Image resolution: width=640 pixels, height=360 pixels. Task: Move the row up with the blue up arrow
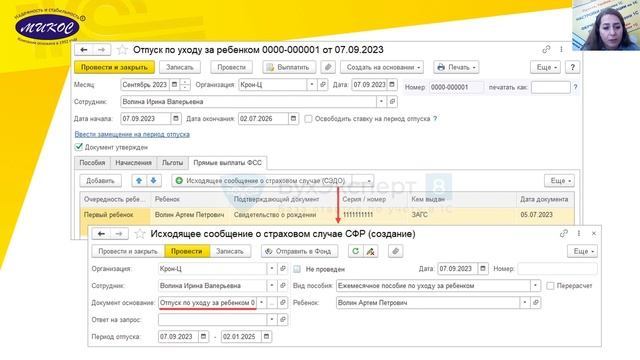(139, 180)
